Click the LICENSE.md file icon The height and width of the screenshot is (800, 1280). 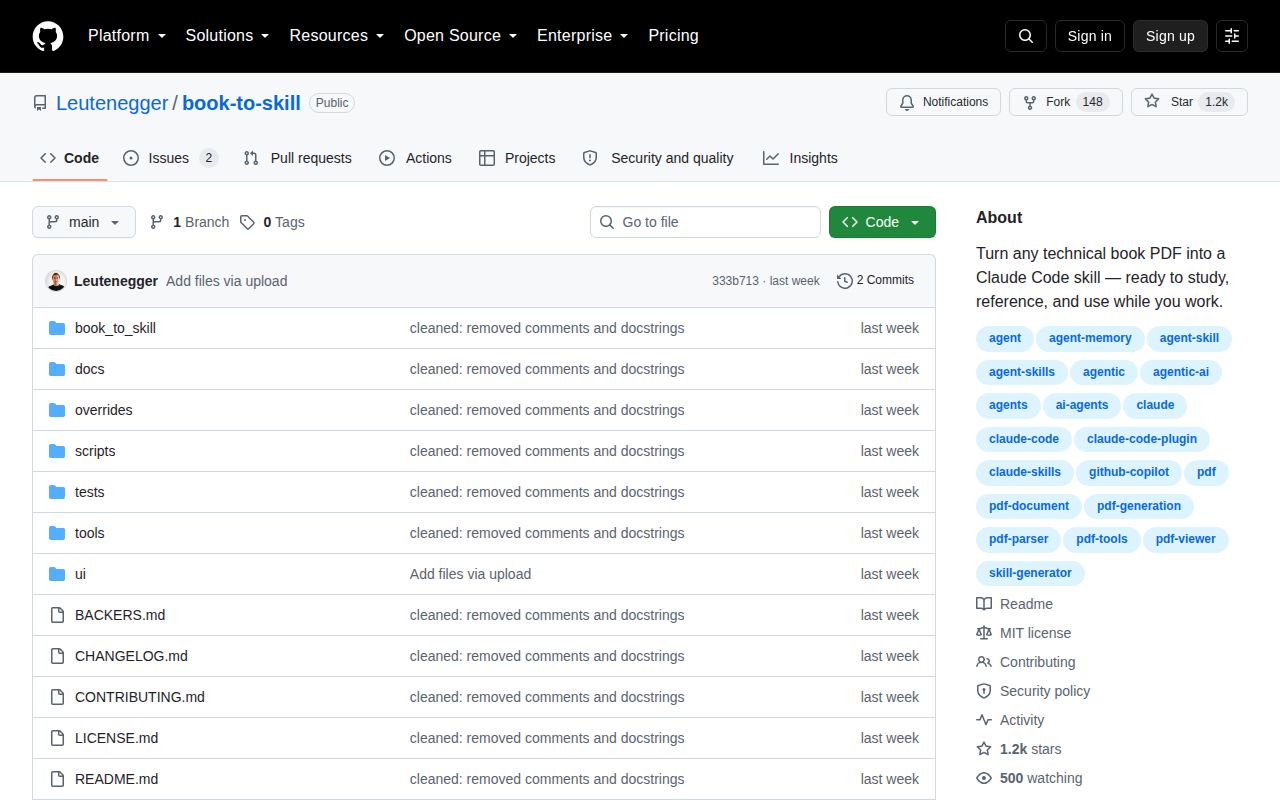click(57, 738)
